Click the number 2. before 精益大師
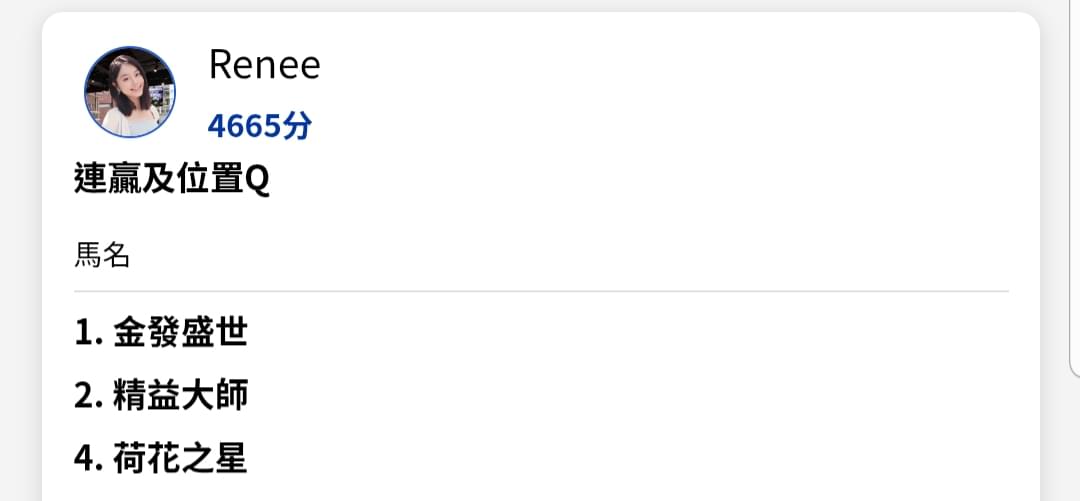 [89, 396]
